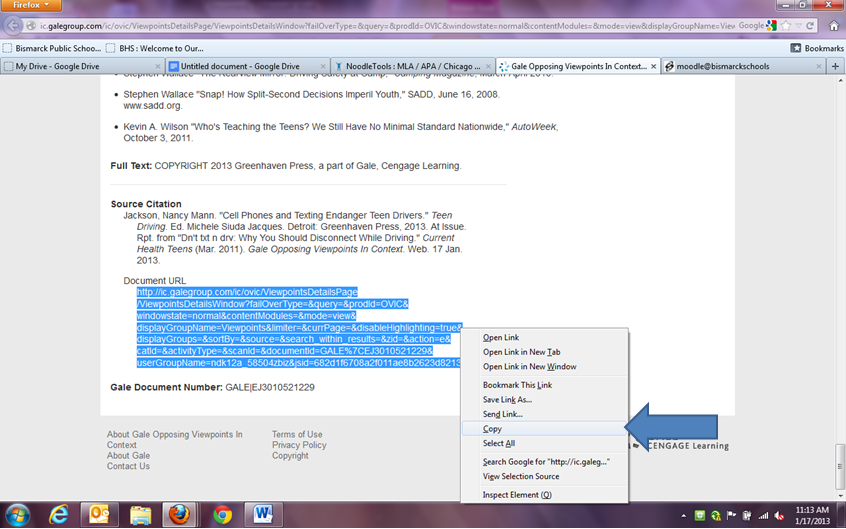846x529 pixels.
Task: Click the Action Center flag icon
Action: 732,516
